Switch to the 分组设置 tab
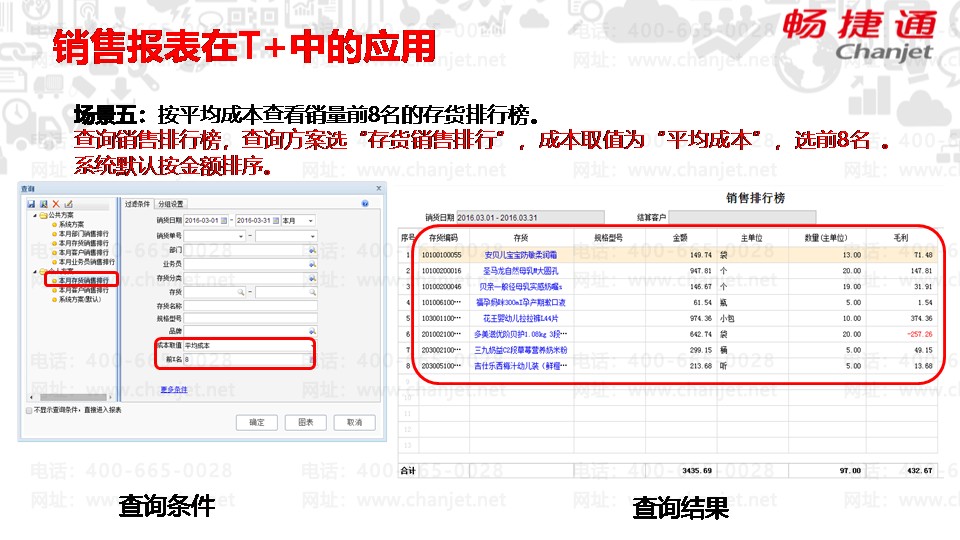Image resolution: width=960 pixels, height=540 pixels. (170, 204)
